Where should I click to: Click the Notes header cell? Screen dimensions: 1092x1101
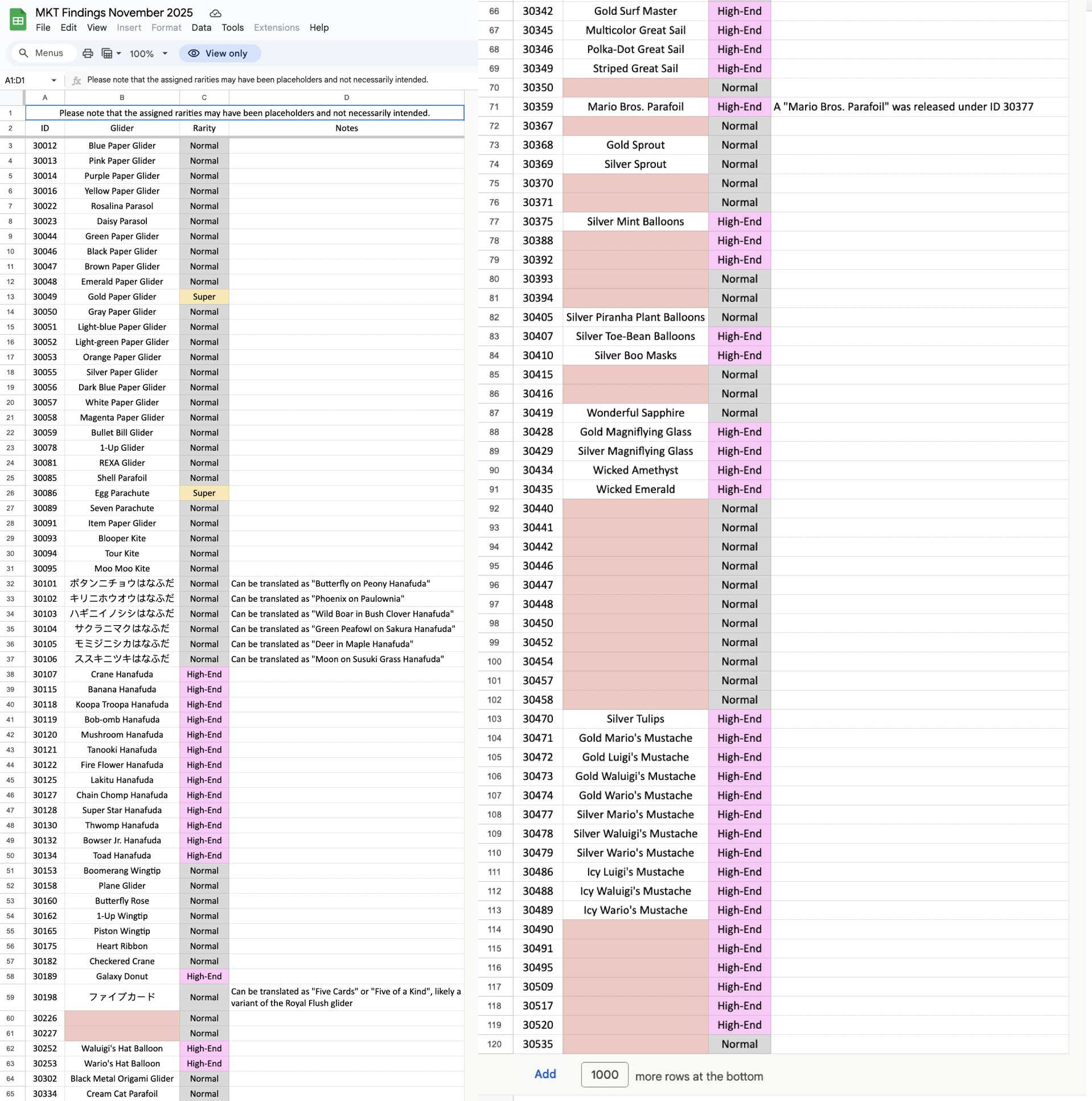[347, 128]
